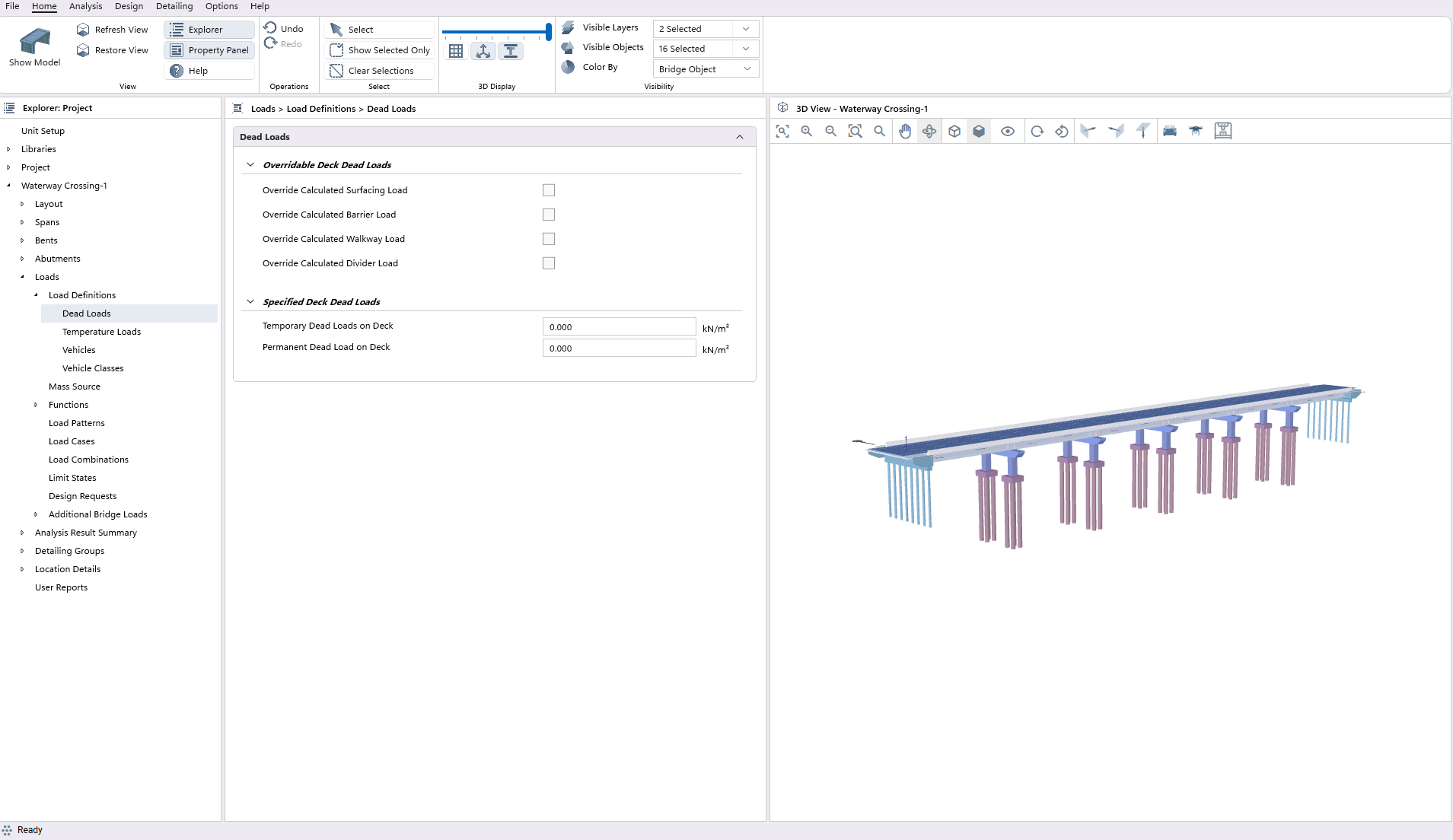Click the 3D Display transparency slider handle
Screen dimensions: 1453x840
pos(549,32)
